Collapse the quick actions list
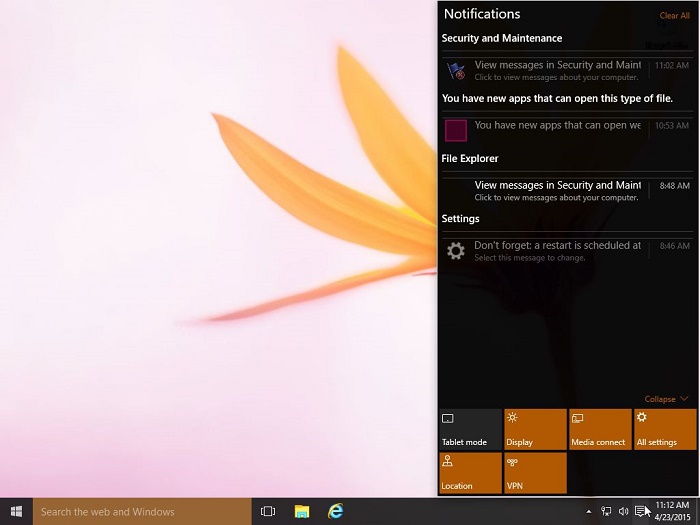Image resolution: width=700 pixels, height=525 pixels. click(x=666, y=399)
